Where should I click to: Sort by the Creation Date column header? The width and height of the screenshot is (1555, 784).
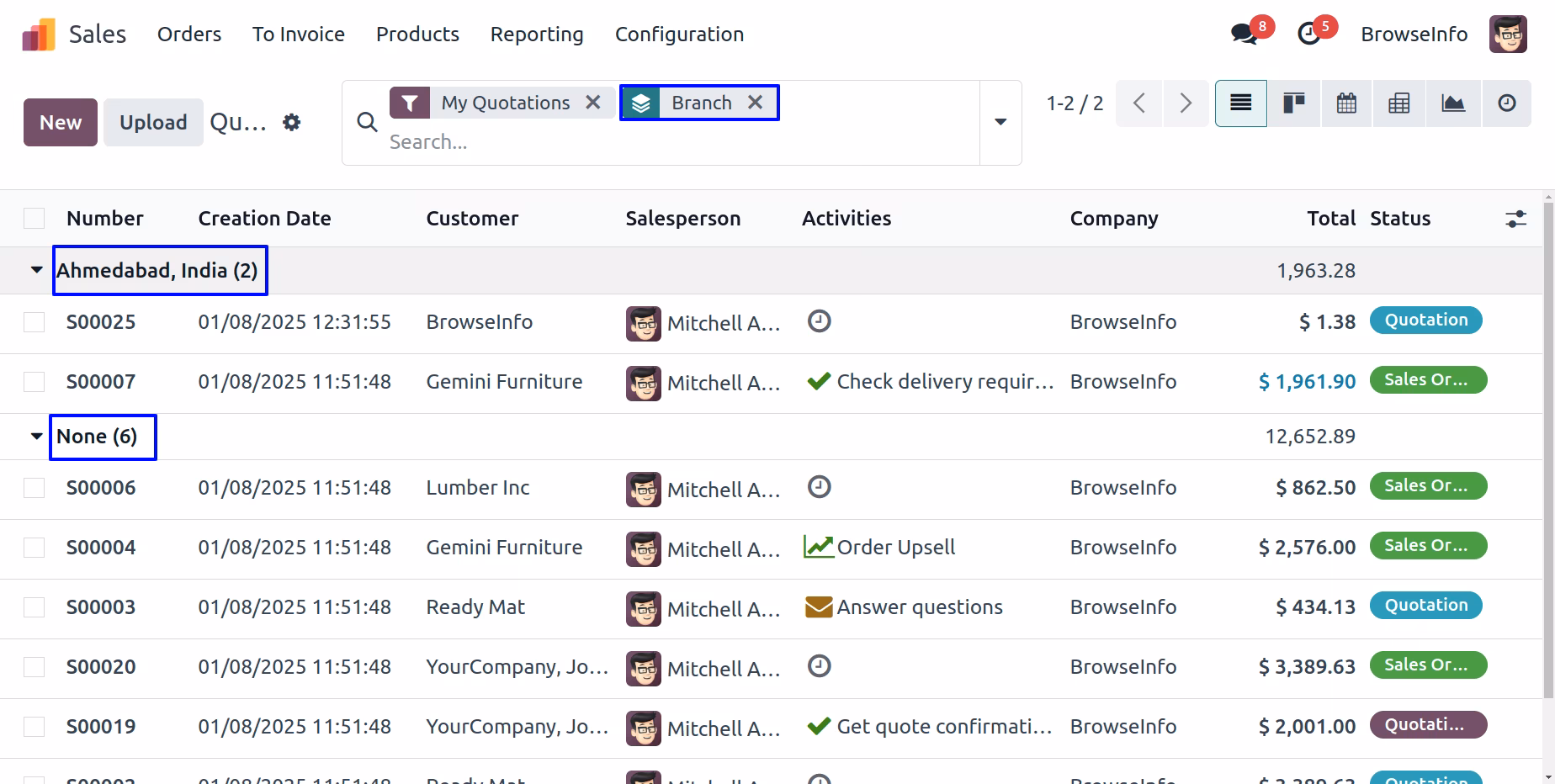(264, 219)
